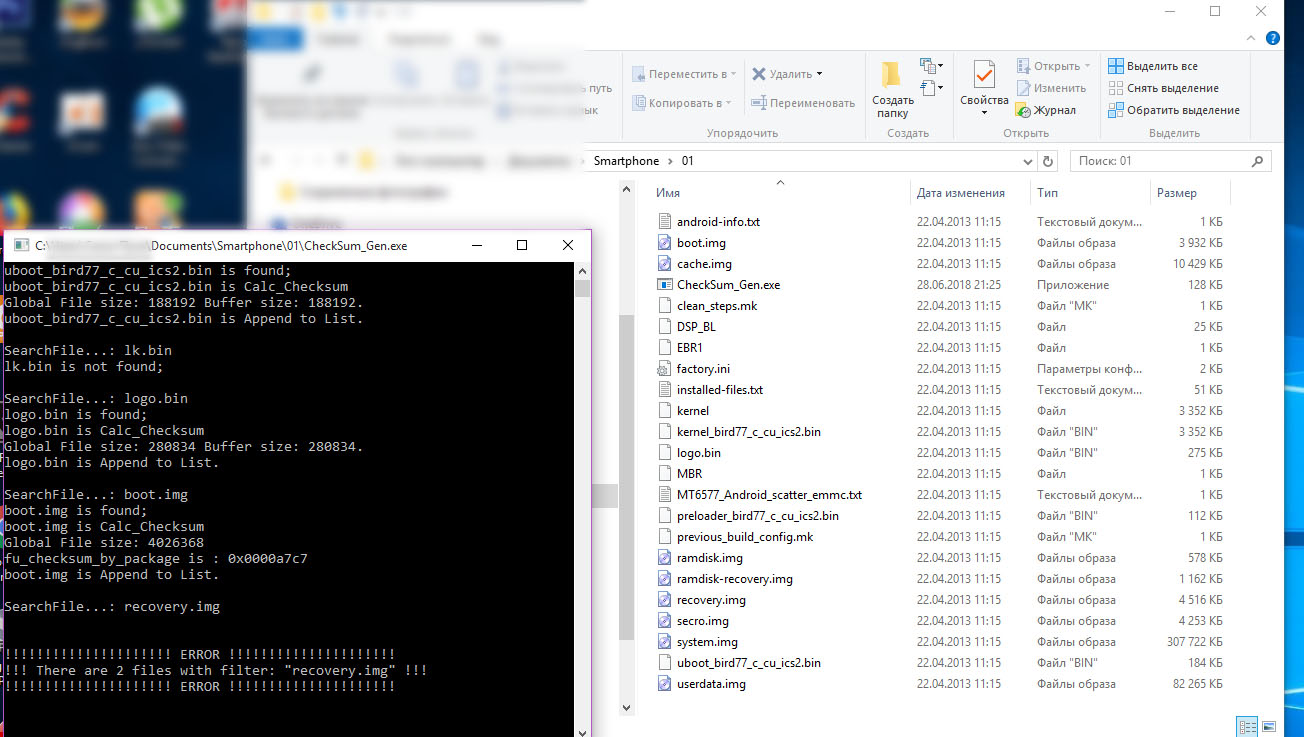Open Свойства via its checkmark icon
This screenshot has width=1304, height=737.
(984, 75)
